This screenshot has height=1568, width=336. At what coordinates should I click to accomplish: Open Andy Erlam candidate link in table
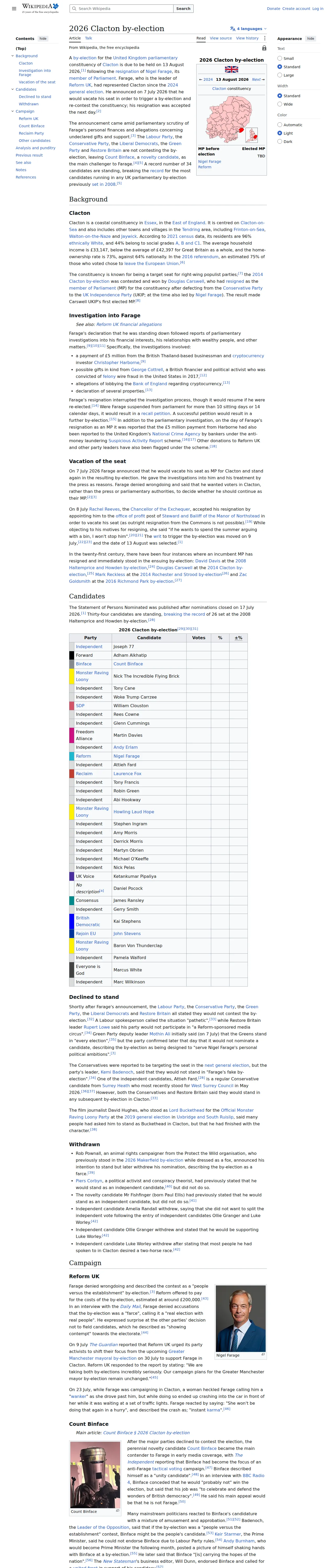coord(126,747)
